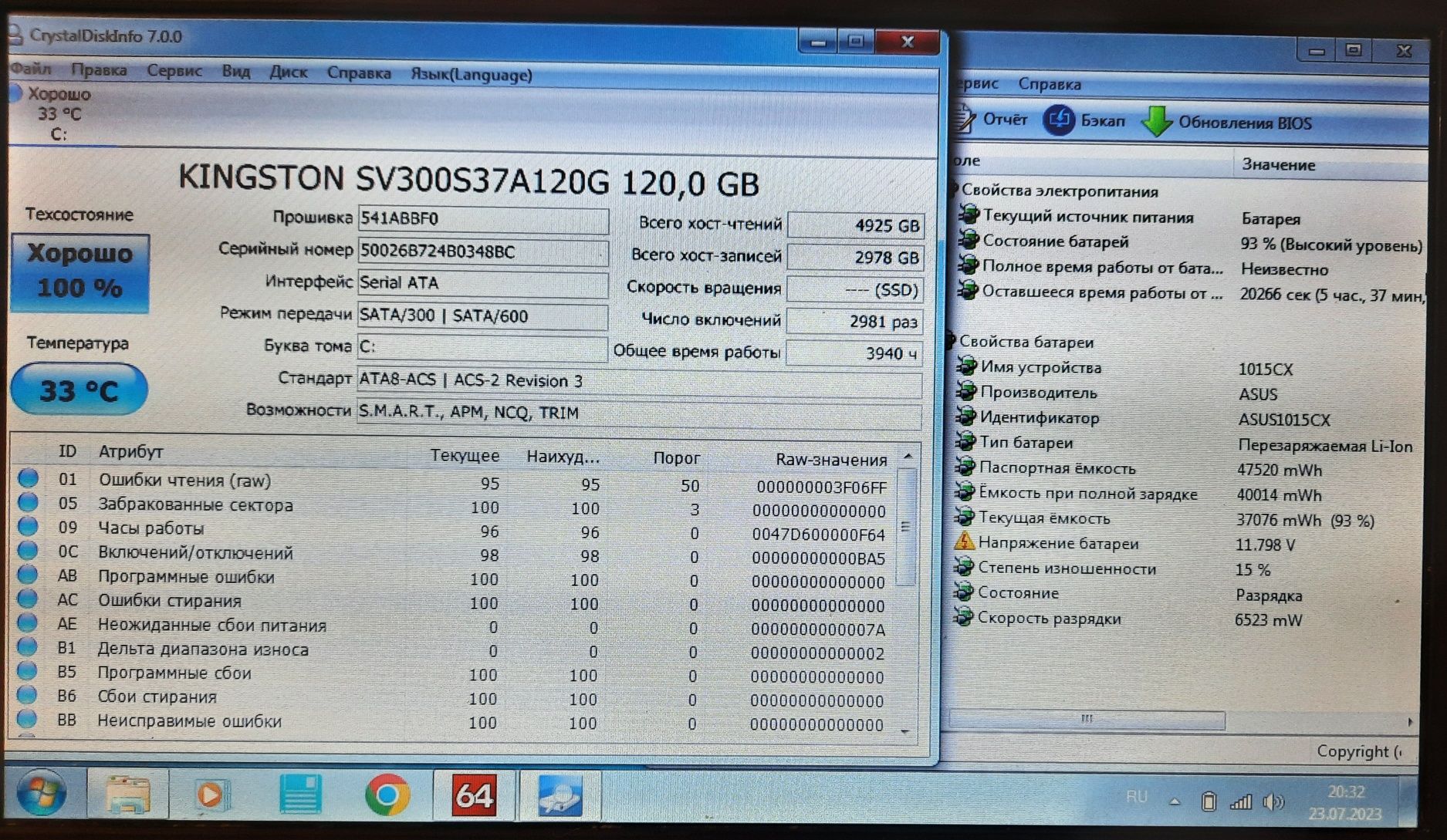Click the status dot for Сбои стирания
The width and height of the screenshot is (1447, 840).
click(x=27, y=695)
